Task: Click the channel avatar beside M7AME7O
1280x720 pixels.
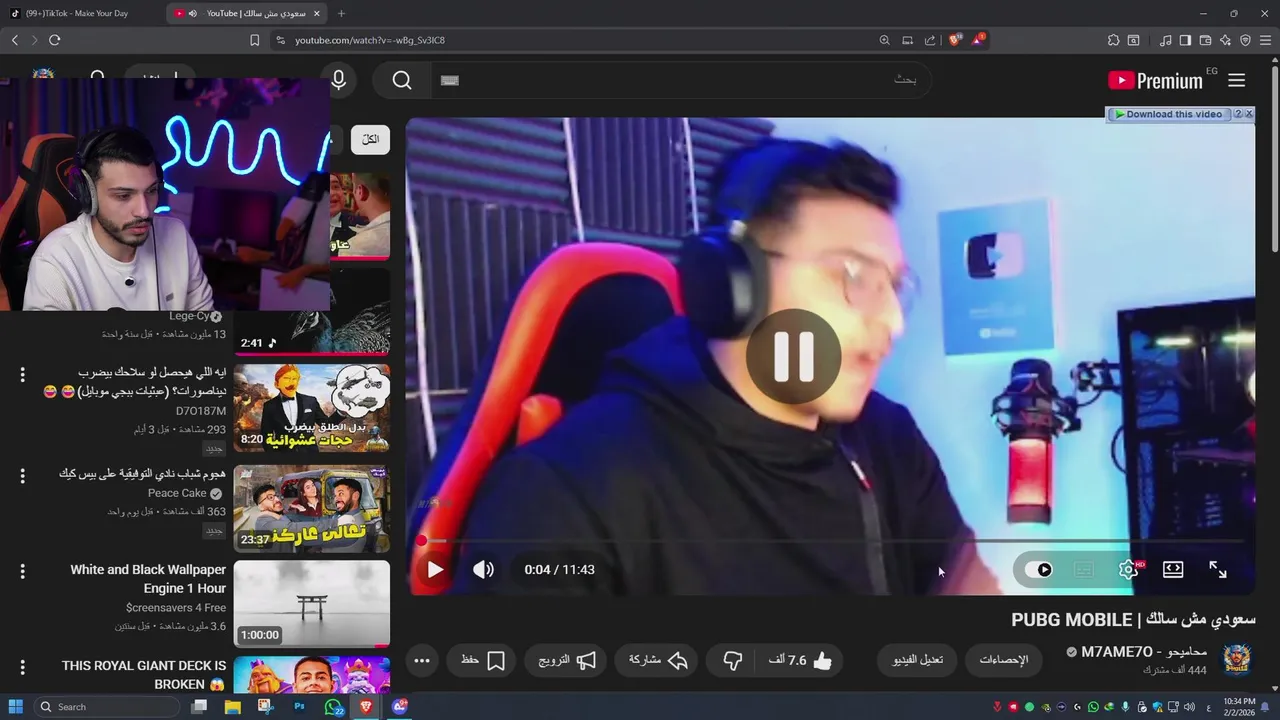Action: (1238, 660)
